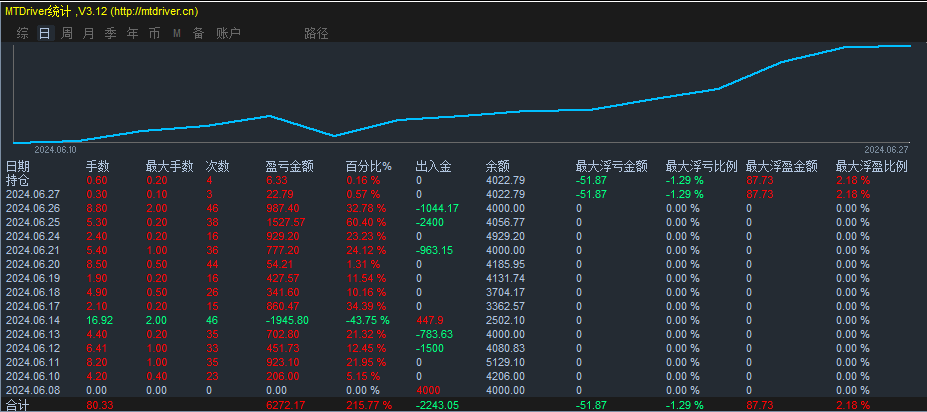Click the total profit 6272.17
This screenshot has width=927, height=412.
coord(286,405)
